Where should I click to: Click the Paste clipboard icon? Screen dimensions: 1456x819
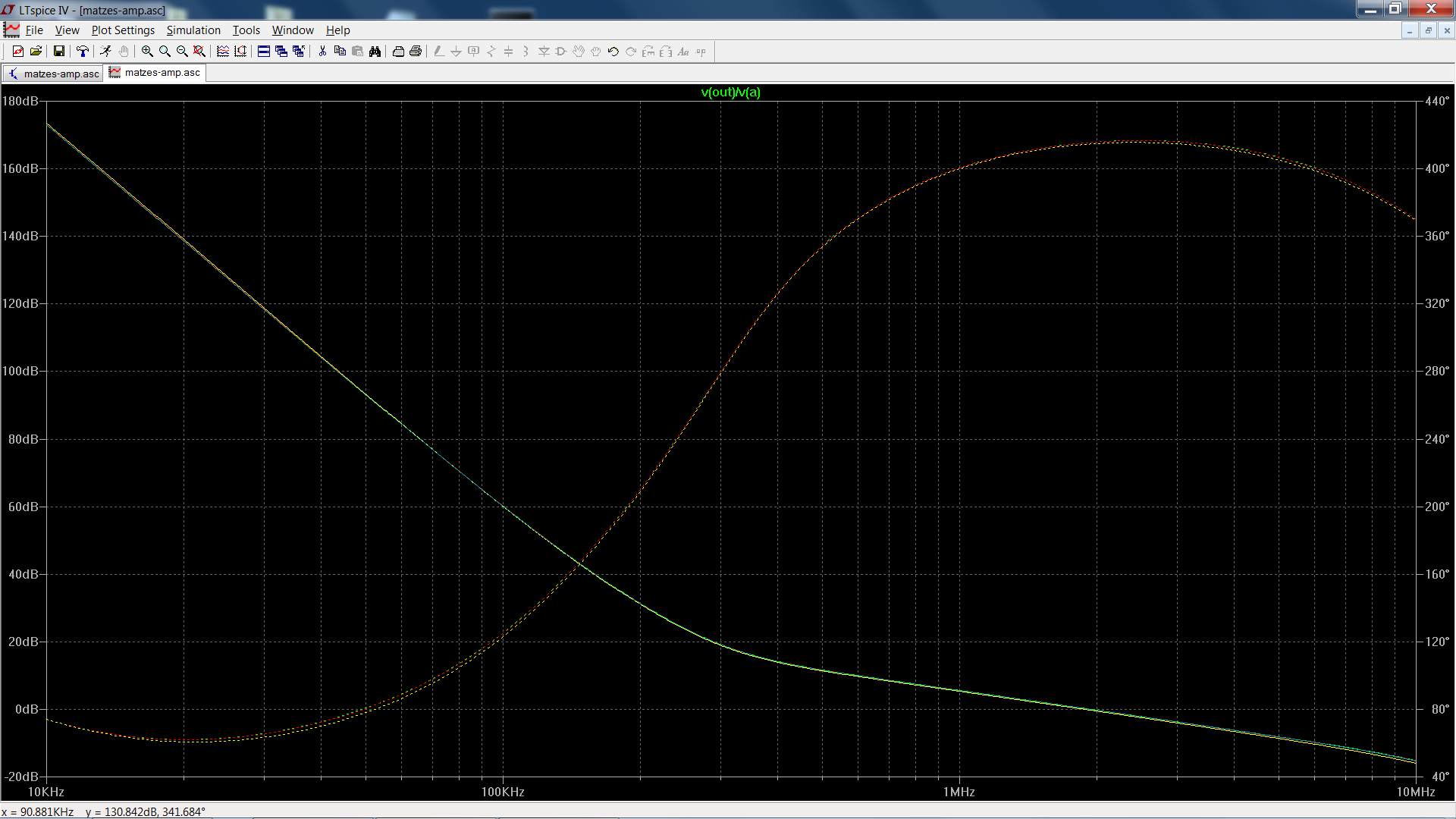[357, 52]
